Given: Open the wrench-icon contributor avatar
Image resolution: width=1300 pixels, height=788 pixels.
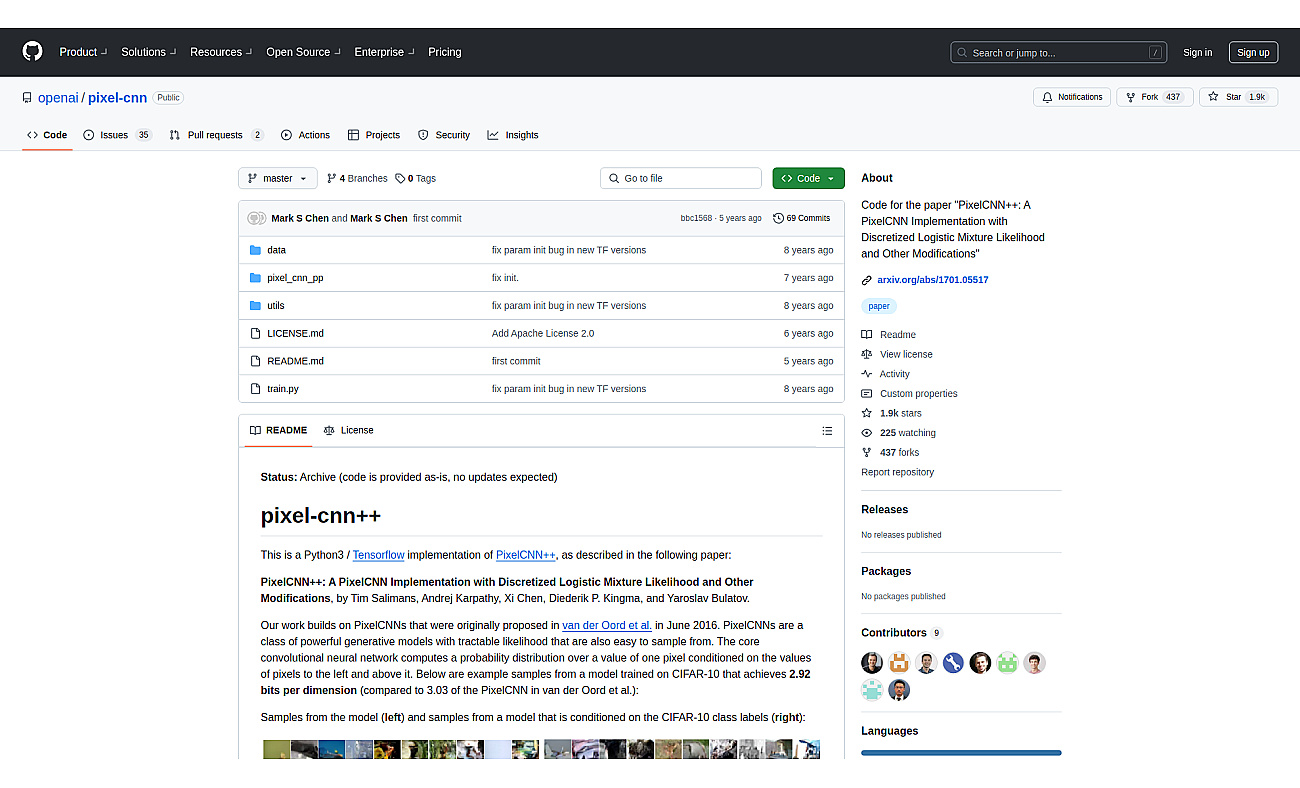Looking at the screenshot, I should point(953,663).
